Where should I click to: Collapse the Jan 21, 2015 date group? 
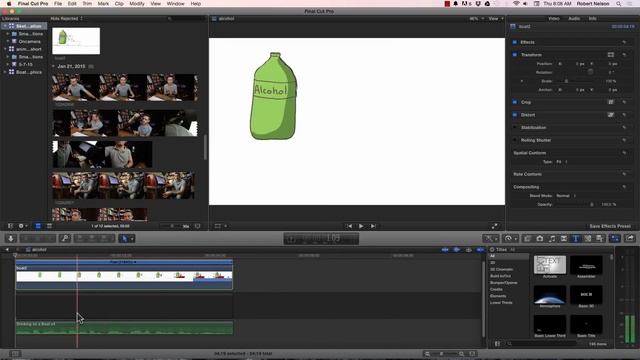point(53,66)
